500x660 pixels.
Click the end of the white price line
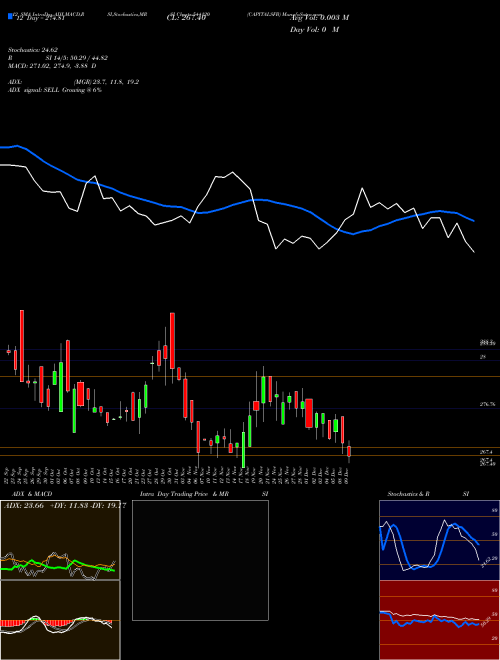(474, 252)
